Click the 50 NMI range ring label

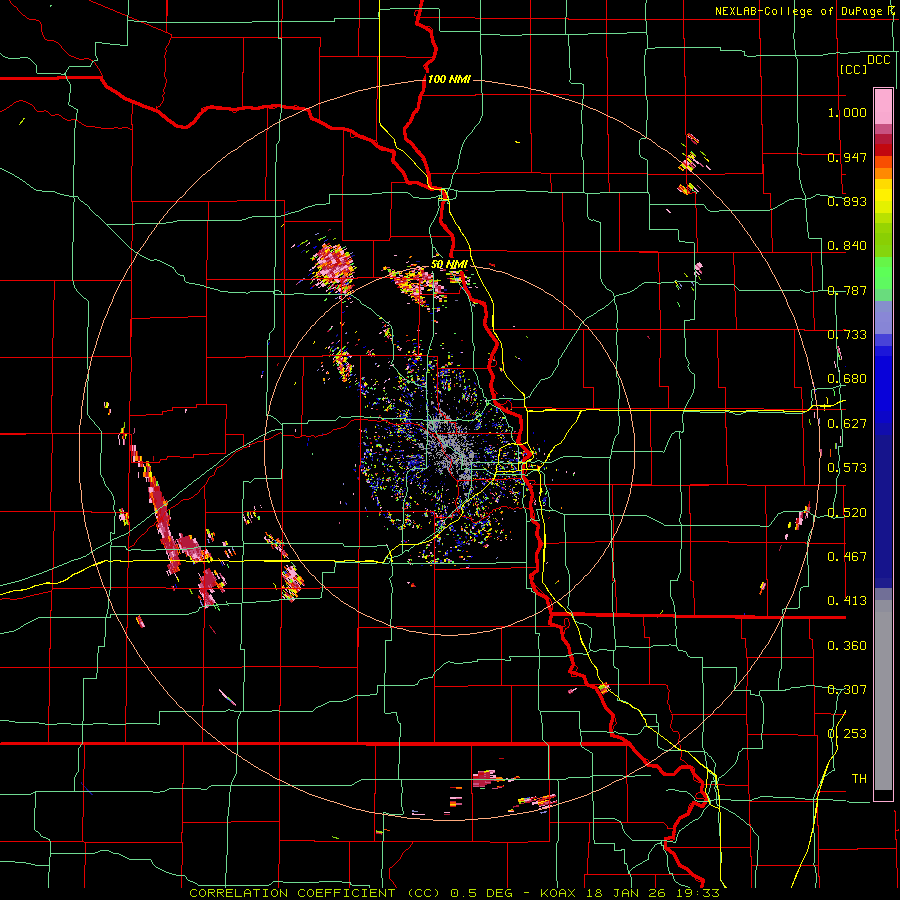[x=449, y=264]
